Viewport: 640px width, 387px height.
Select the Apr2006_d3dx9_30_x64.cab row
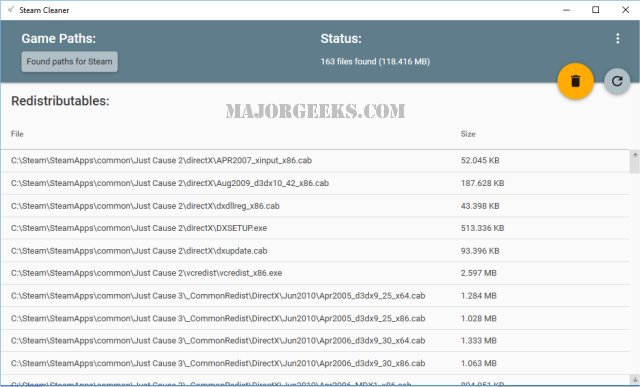(315, 340)
